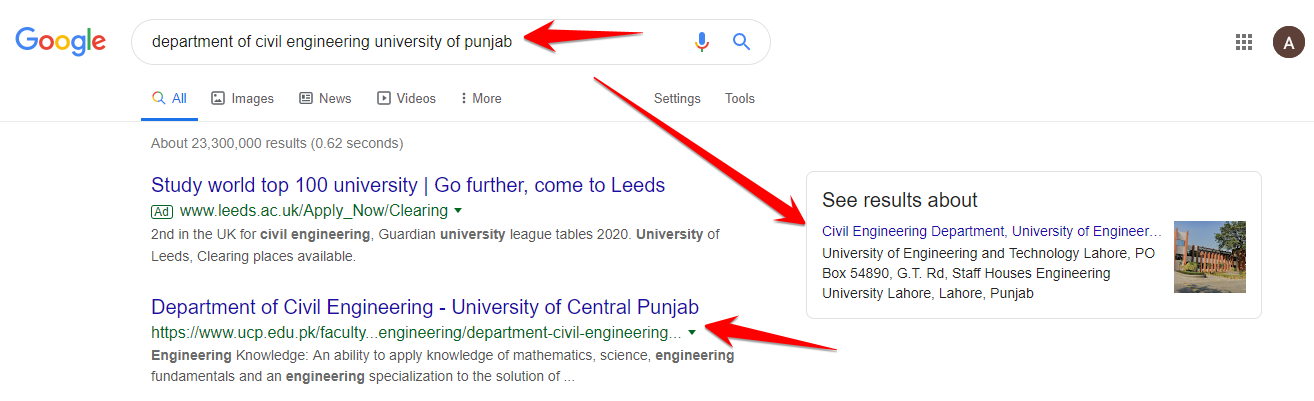Open the Leeds university ad link
Screen dimensions: 1314x401
click(408, 185)
